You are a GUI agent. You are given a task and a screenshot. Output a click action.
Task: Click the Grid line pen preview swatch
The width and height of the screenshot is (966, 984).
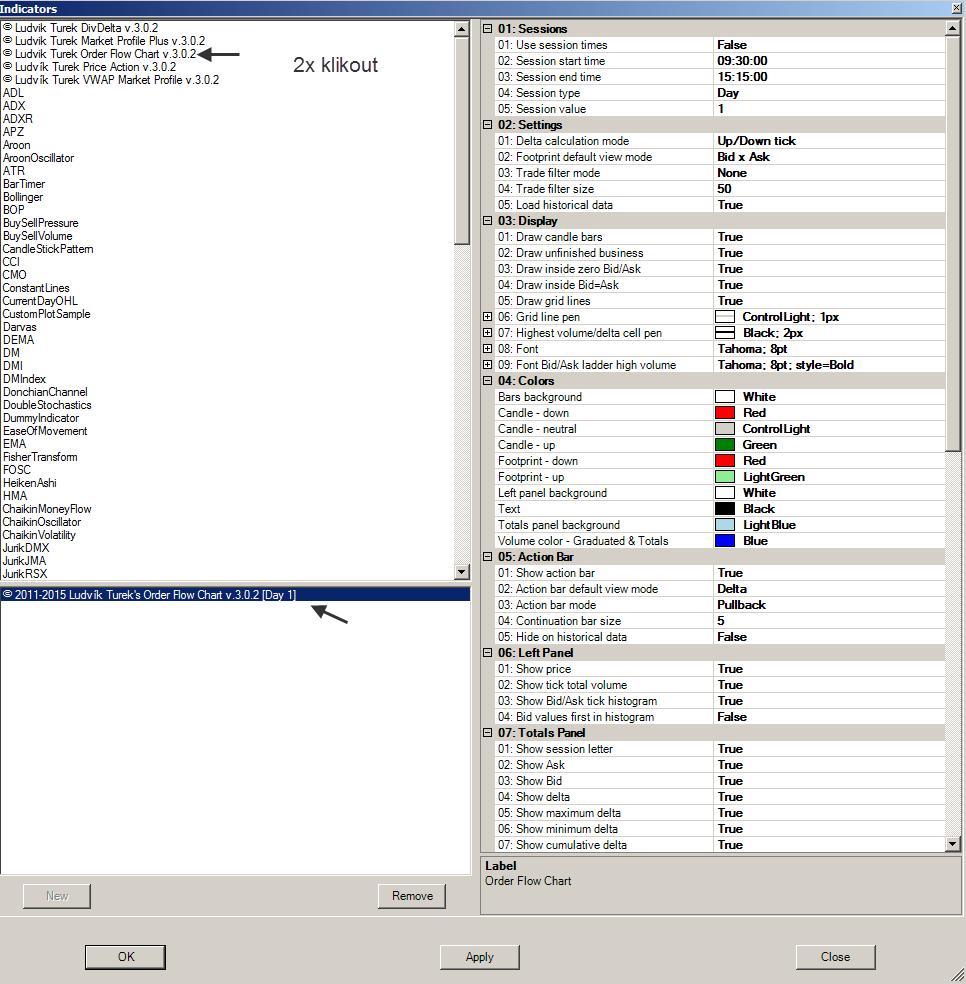pyautogui.click(x=725, y=317)
